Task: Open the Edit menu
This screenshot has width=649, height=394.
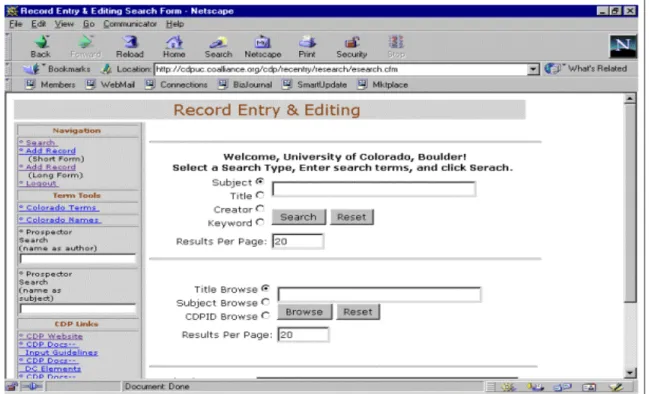Action: point(38,24)
